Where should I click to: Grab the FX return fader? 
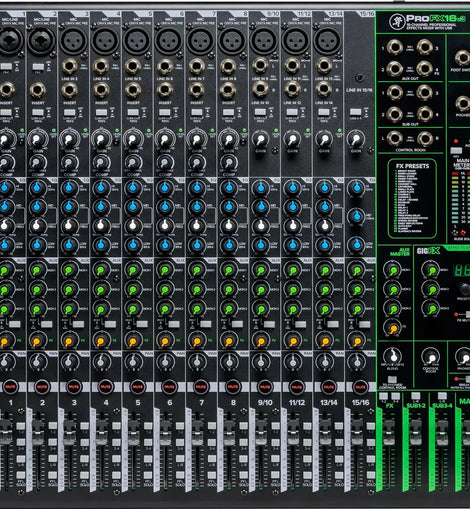click(389, 432)
